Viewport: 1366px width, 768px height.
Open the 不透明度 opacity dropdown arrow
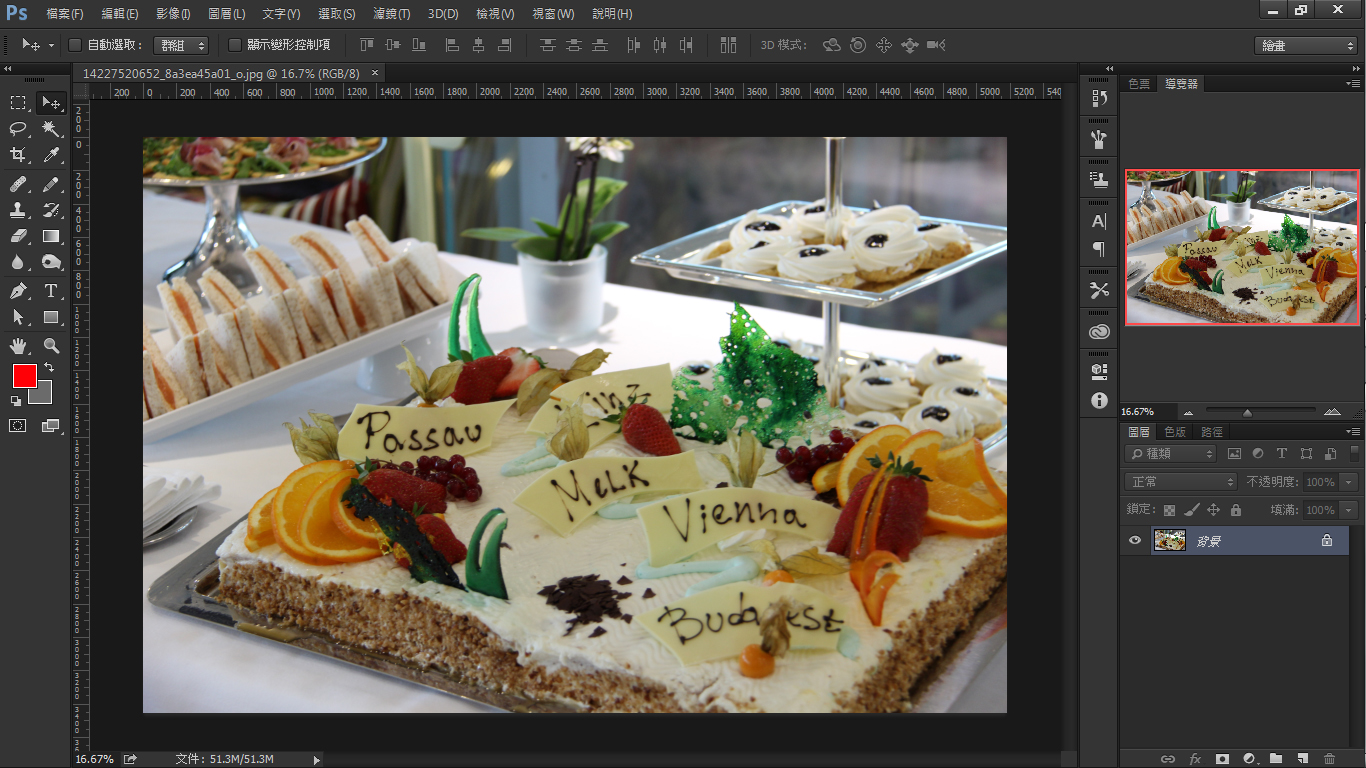click(x=1349, y=482)
